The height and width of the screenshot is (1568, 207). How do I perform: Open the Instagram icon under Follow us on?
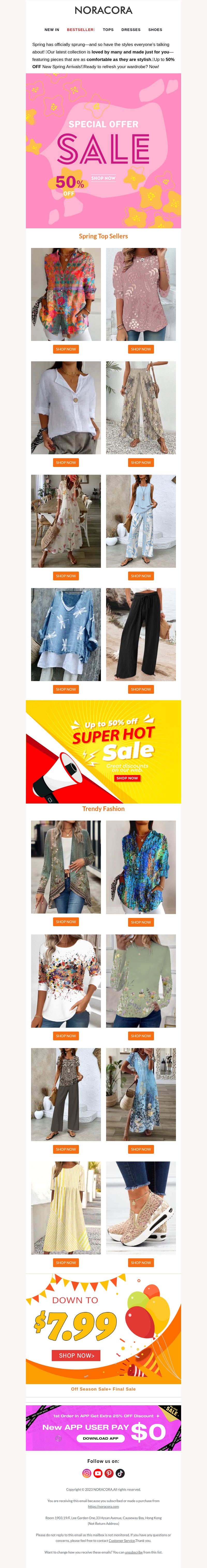click(87, 1473)
